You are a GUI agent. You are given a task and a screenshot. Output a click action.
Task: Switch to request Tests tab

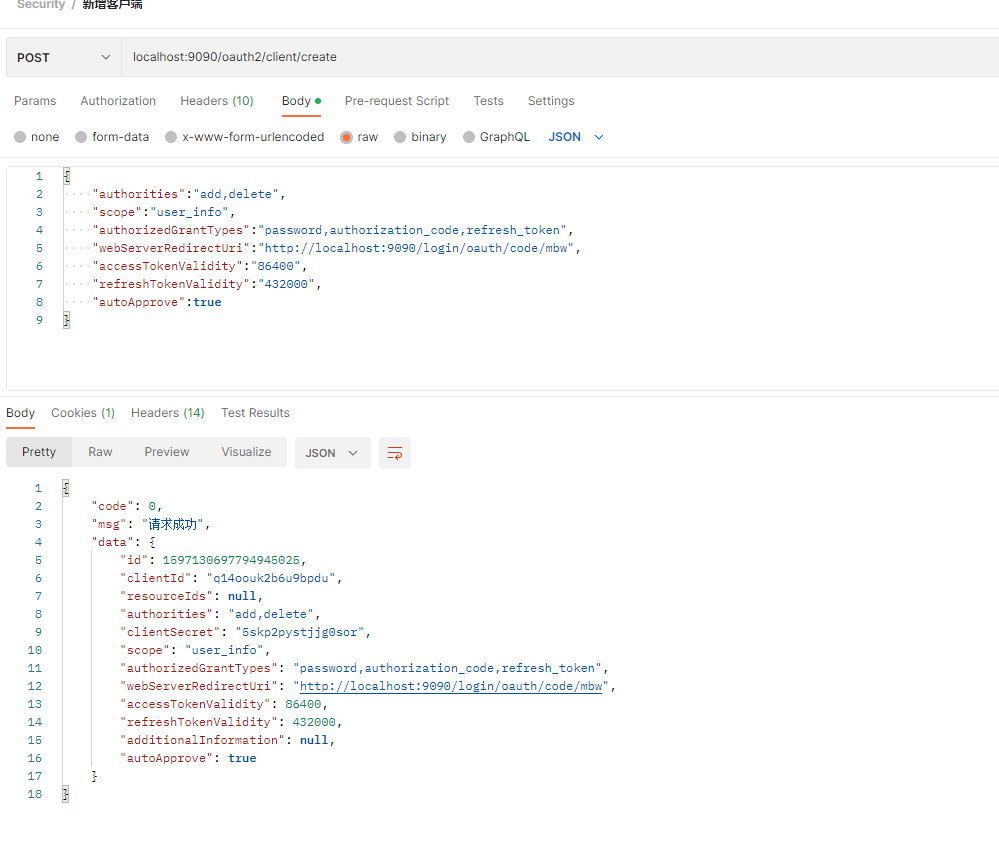coord(488,101)
